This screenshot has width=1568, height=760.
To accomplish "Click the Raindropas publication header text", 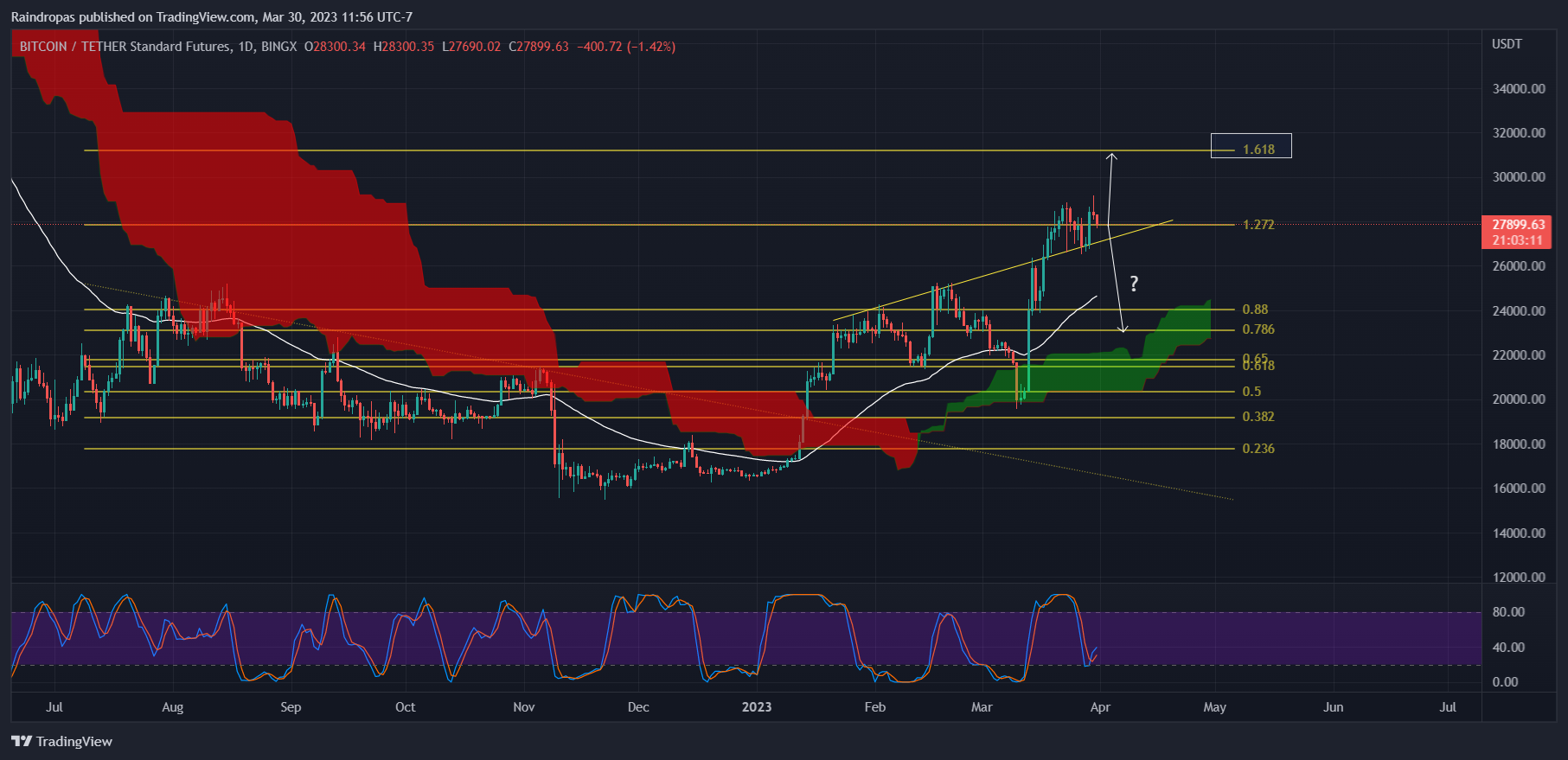I will pos(212,17).
